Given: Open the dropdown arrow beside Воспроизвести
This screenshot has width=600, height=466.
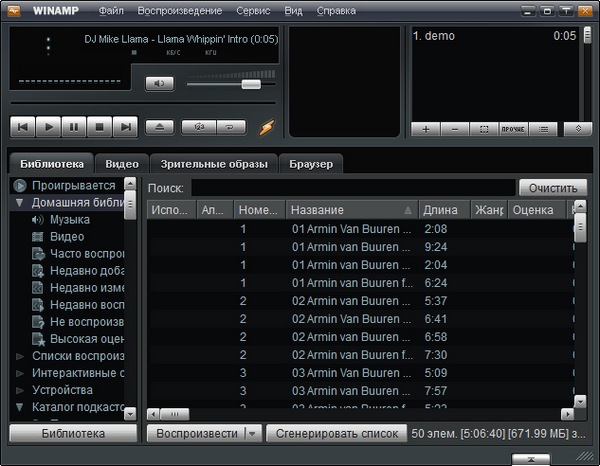Looking at the screenshot, I should (x=252, y=434).
